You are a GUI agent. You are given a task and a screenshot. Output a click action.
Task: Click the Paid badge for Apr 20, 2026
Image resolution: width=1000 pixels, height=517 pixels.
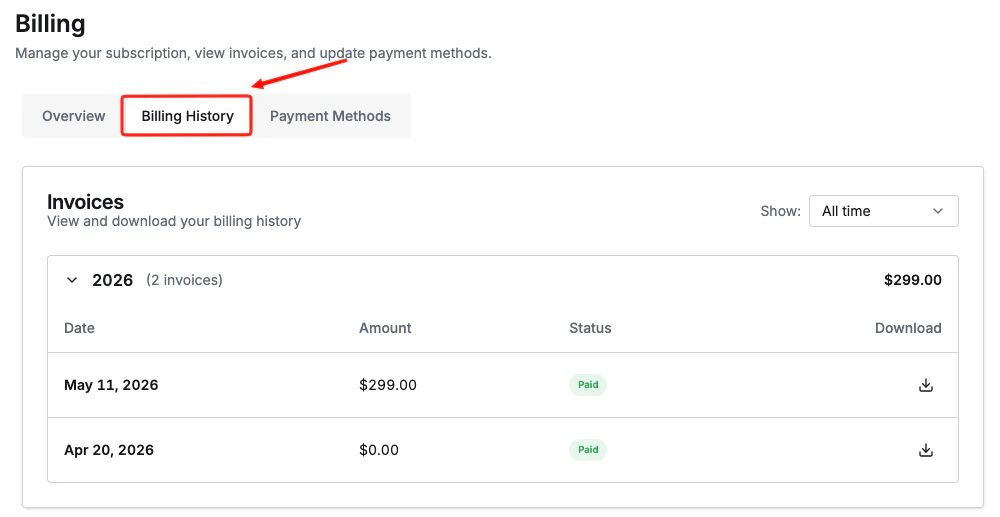(587, 449)
